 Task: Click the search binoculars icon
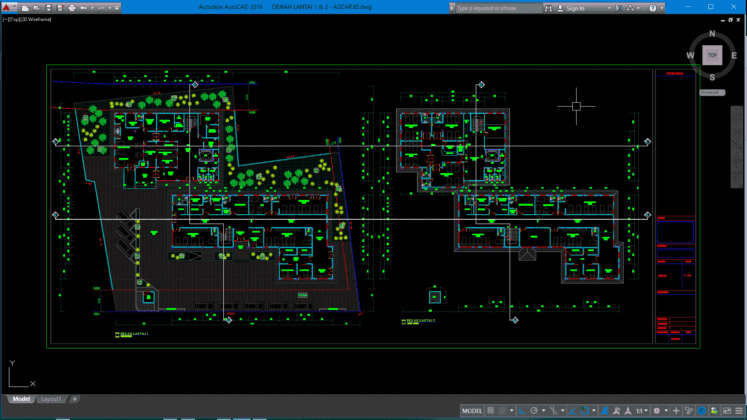(x=549, y=8)
